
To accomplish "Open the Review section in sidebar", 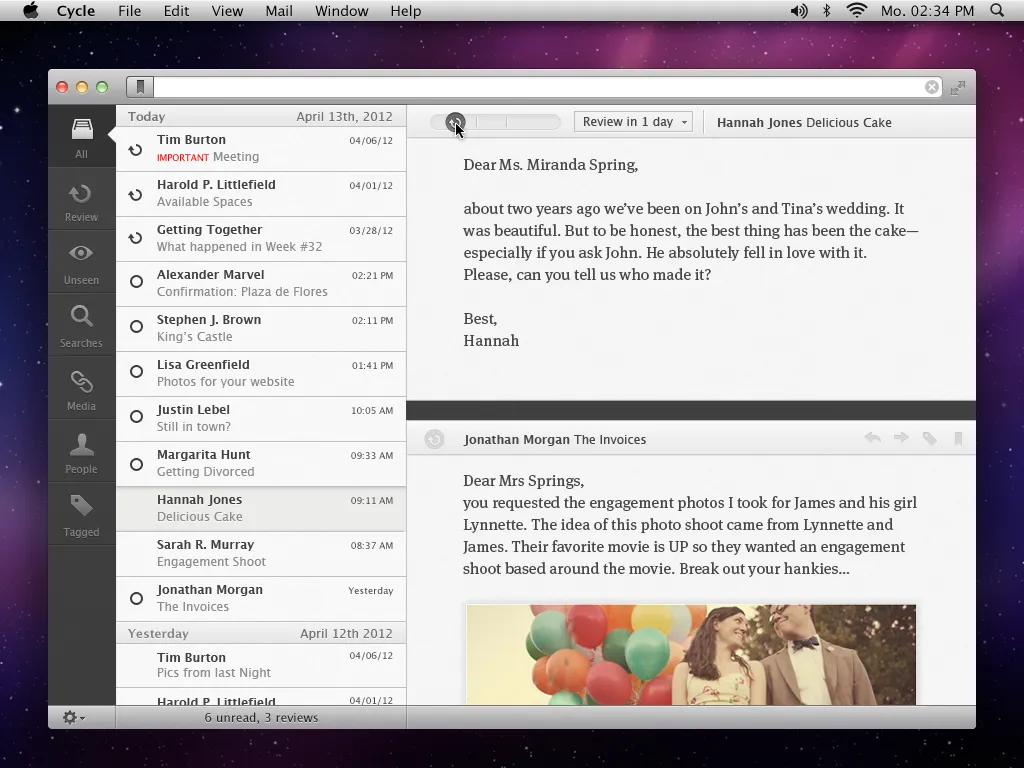I will coord(82,200).
